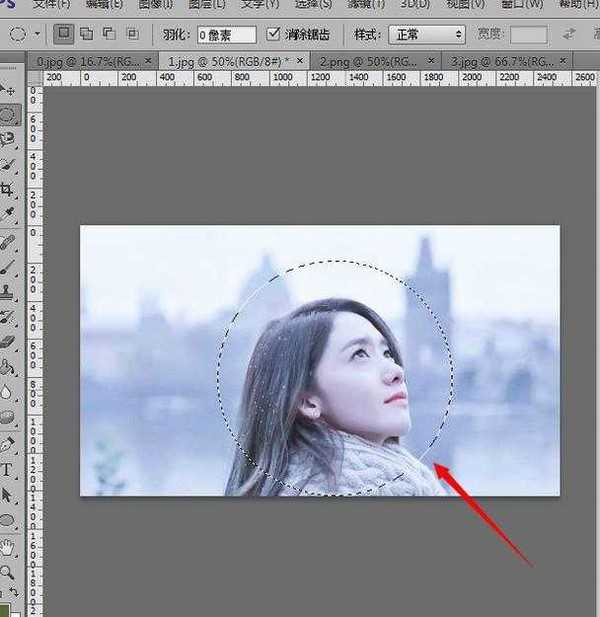Open the Style (样式) dropdown
This screenshot has height=617, width=600.
[x=426, y=34]
